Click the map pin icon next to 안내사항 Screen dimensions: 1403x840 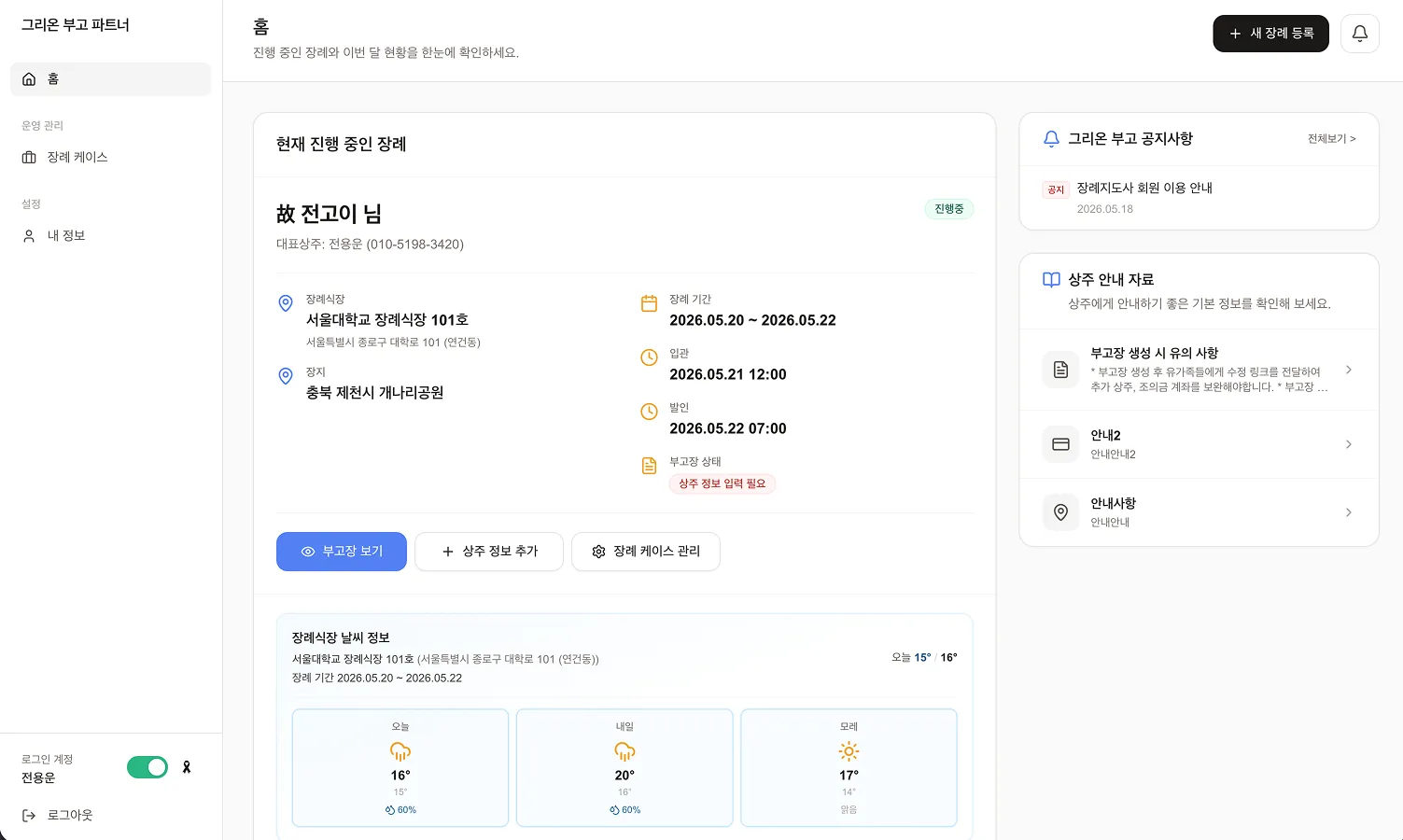(1060, 512)
